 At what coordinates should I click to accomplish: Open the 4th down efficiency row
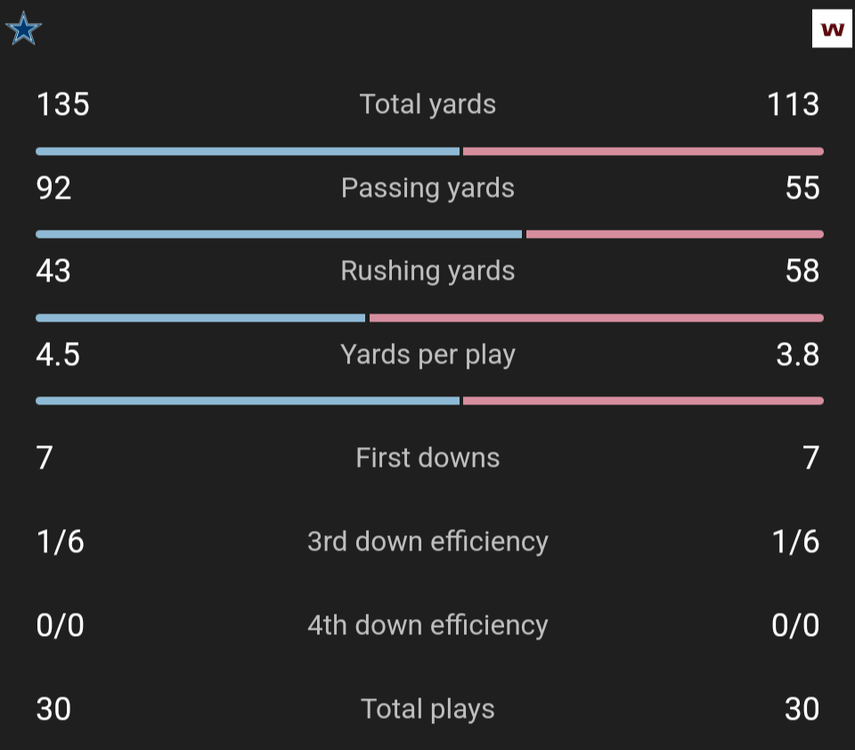pos(427,625)
